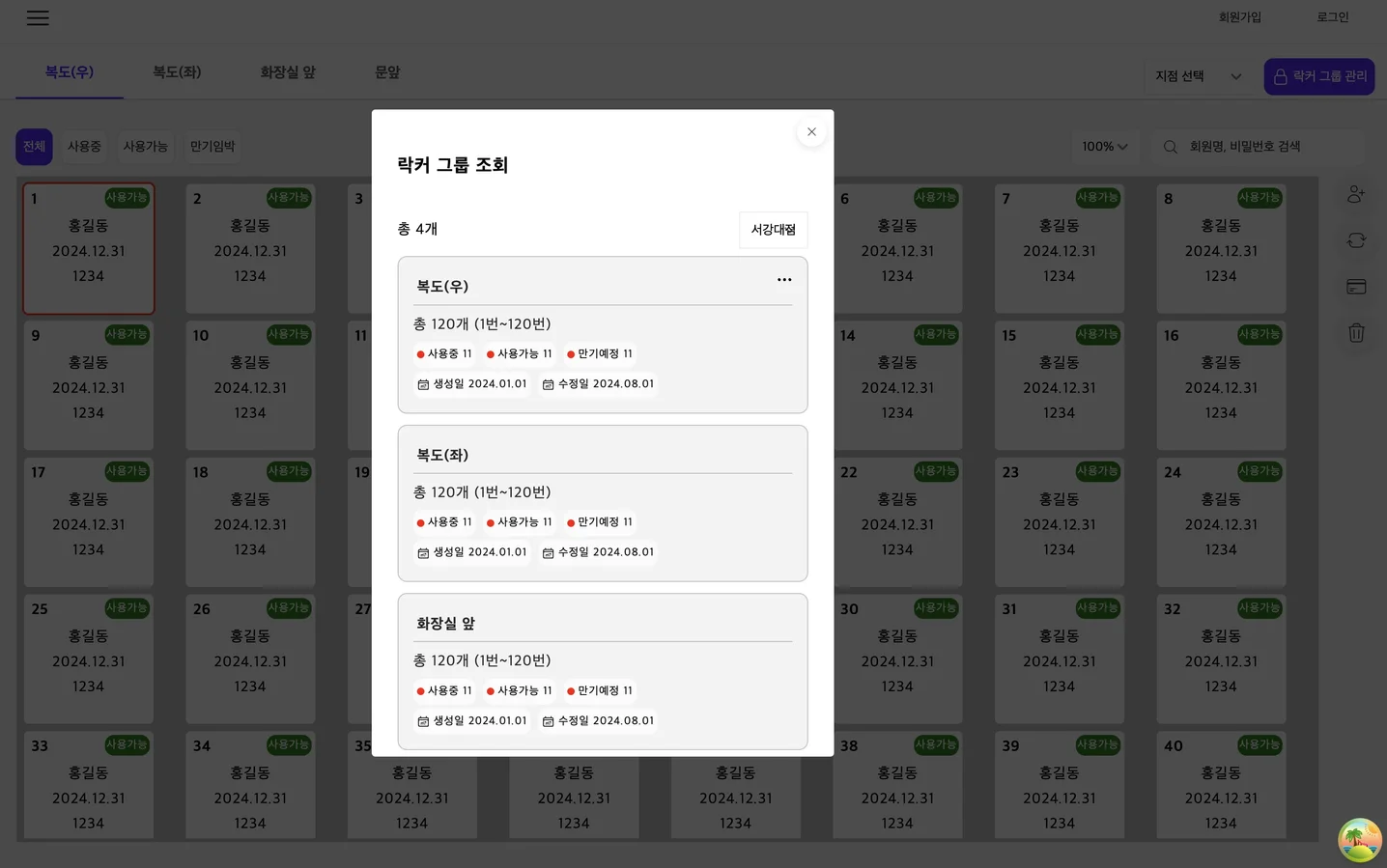1387x868 pixels.
Task: Click the refresh/swap icon in right sidebar
Action: [x=1356, y=240]
